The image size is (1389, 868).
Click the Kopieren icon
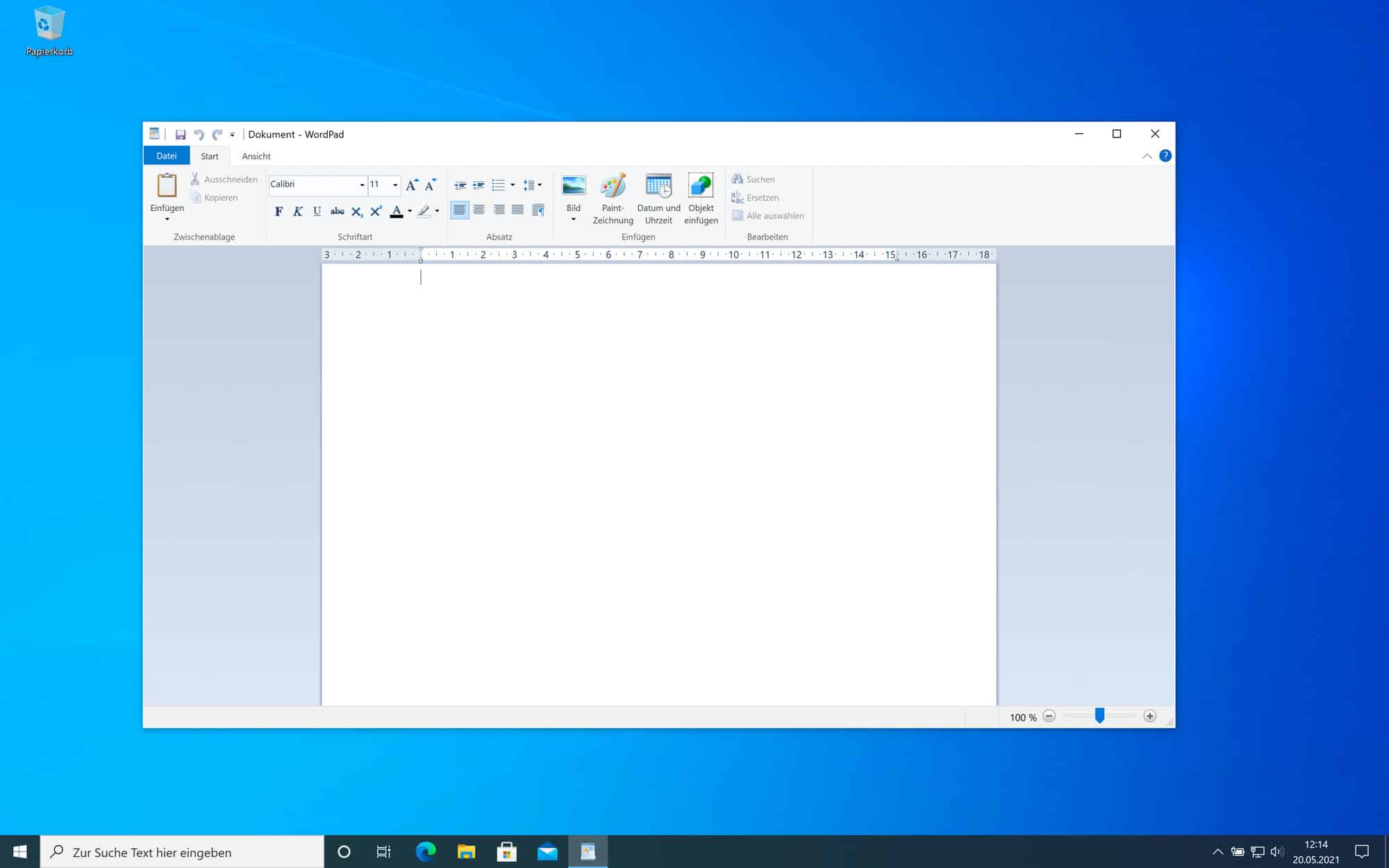pos(197,197)
